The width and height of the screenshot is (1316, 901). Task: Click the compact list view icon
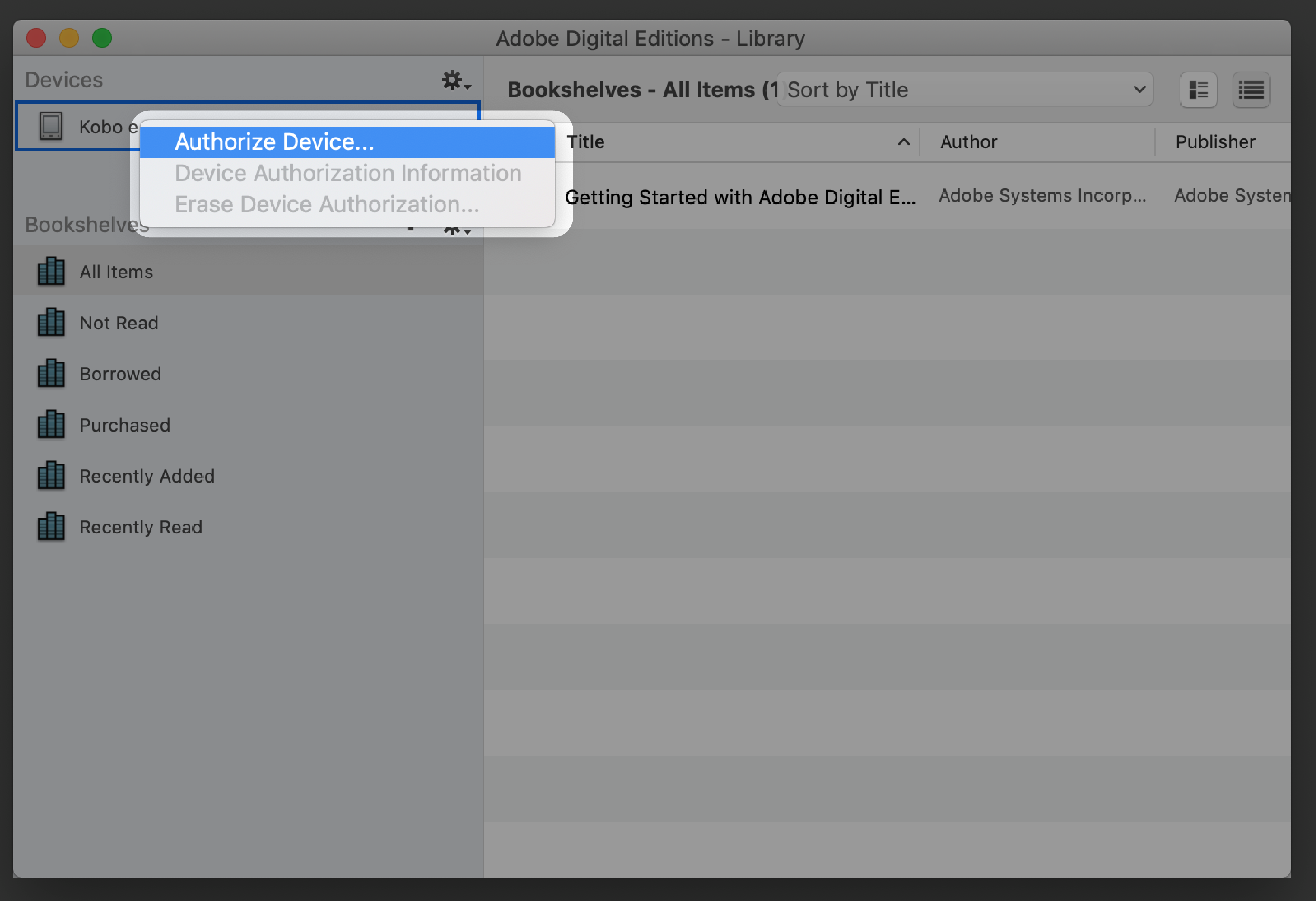pos(1251,91)
